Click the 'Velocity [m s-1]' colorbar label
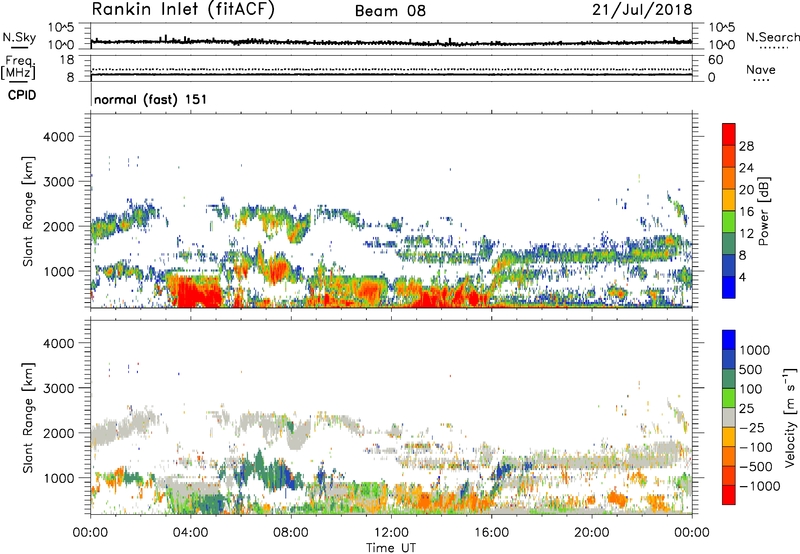The image size is (800, 554). (x=790, y=417)
